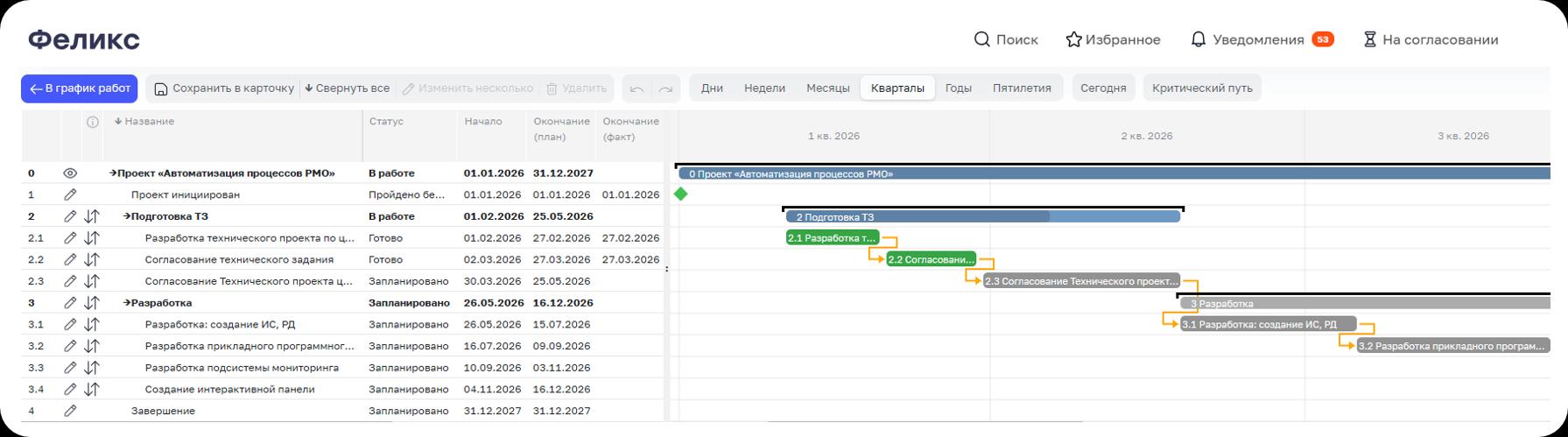Toggle eye visibility icon for project row 0
Viewport: 1568px width, 437px height.
coord(70,173)
